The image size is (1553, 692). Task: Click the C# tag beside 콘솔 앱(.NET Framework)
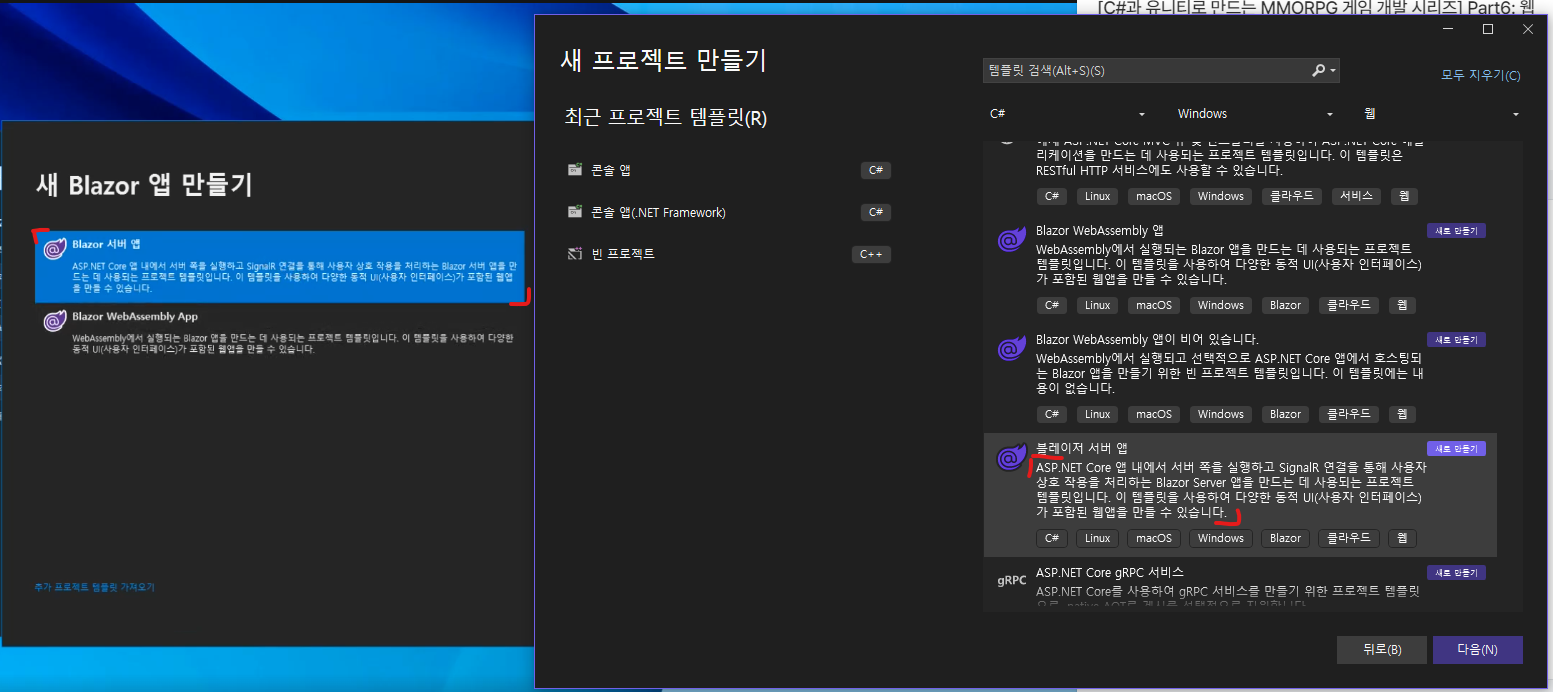point(875,212)
